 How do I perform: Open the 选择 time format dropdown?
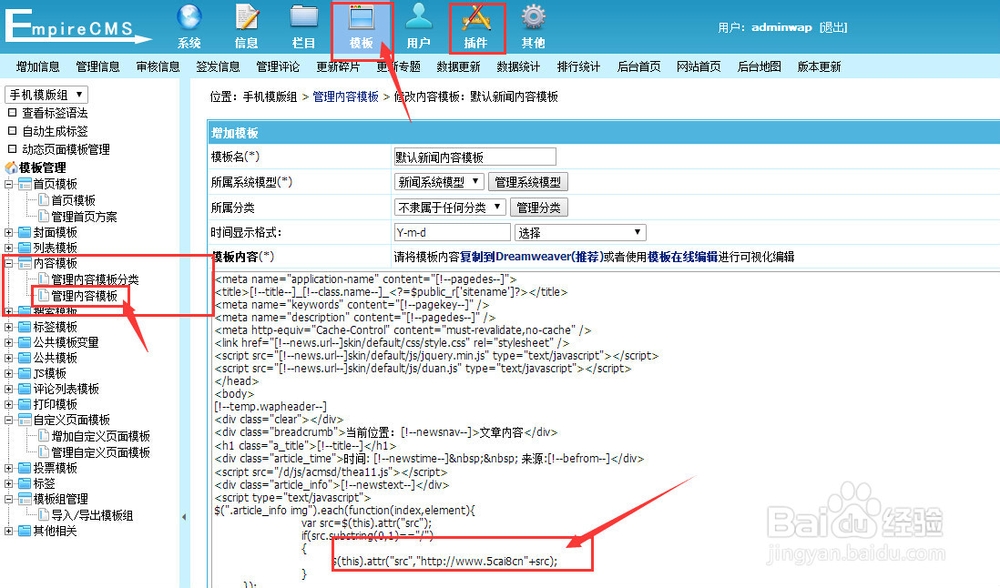click(x=580, y=233)
